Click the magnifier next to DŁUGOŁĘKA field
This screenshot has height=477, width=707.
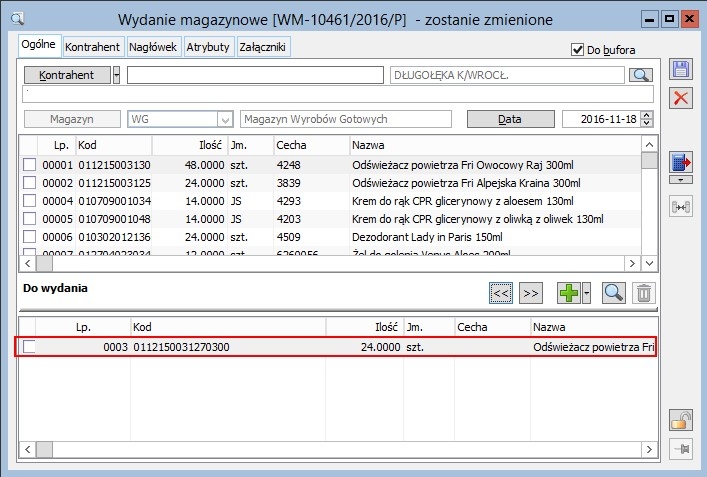[x=641, y=75]
